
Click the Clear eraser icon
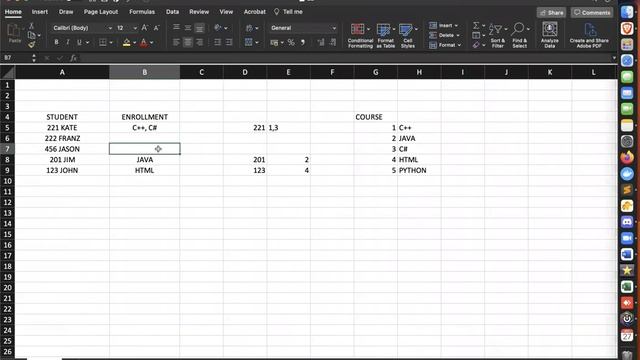click(x=476, y=45)
